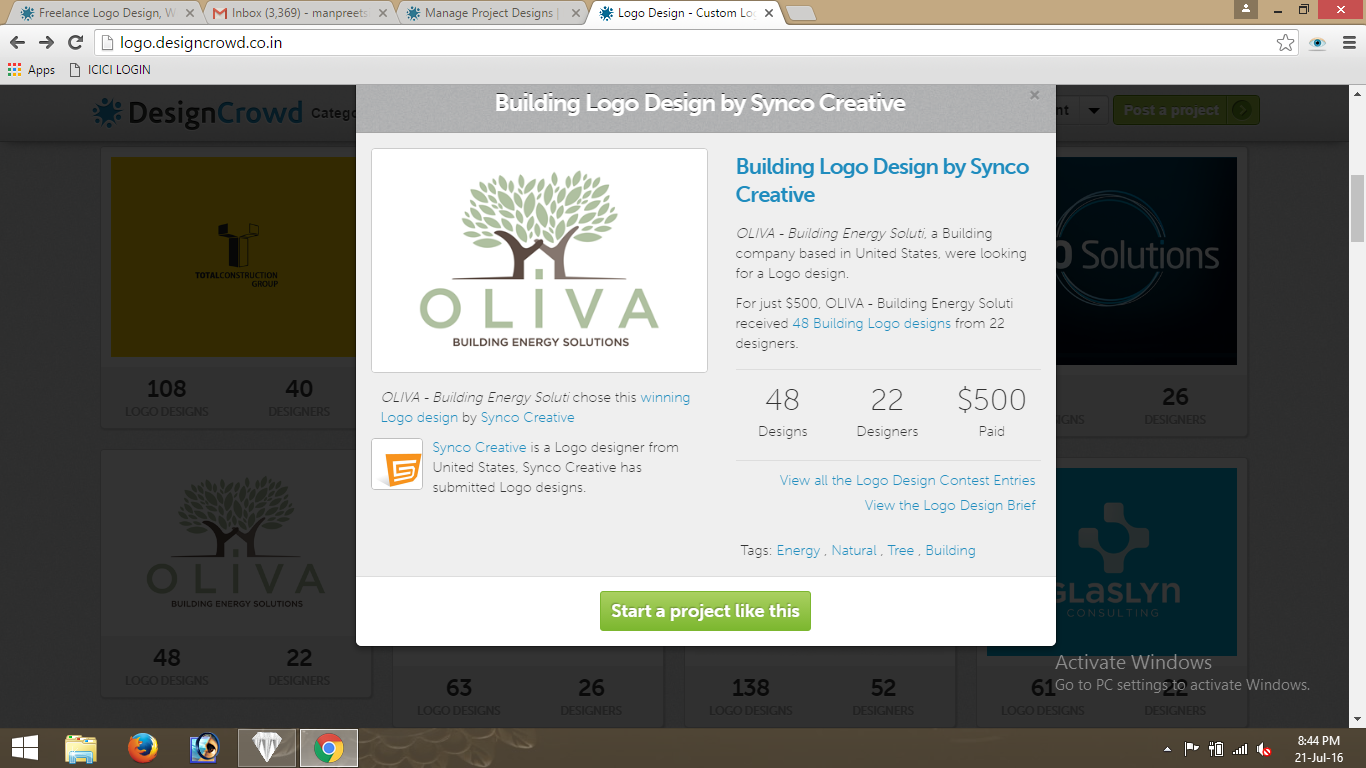The width and height of the screenshot is (1366, 768).
Task: Open Apps shortcut in bookmarks bar
Action: click(31, 70)
